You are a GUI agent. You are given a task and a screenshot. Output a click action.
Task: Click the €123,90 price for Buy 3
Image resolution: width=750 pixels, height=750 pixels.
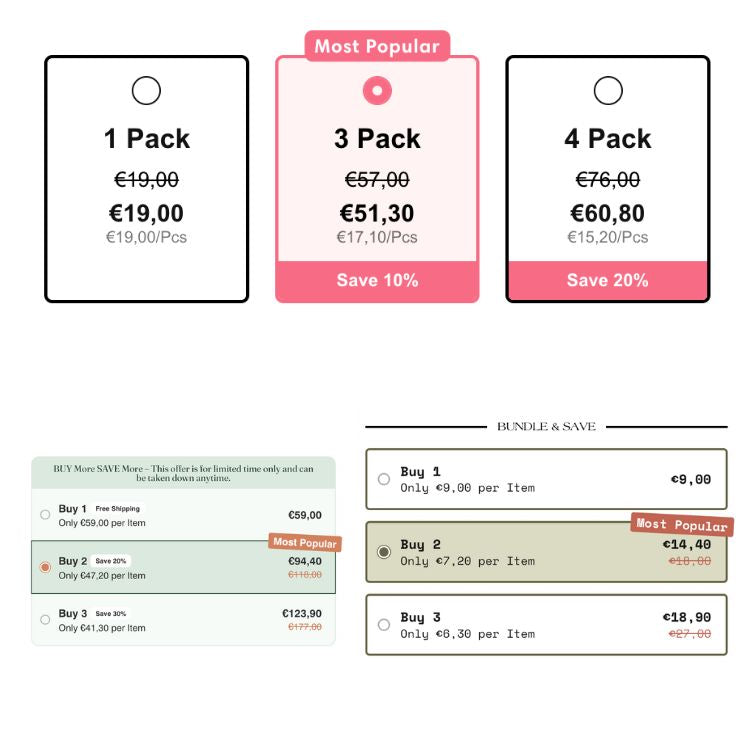(302, 613)
